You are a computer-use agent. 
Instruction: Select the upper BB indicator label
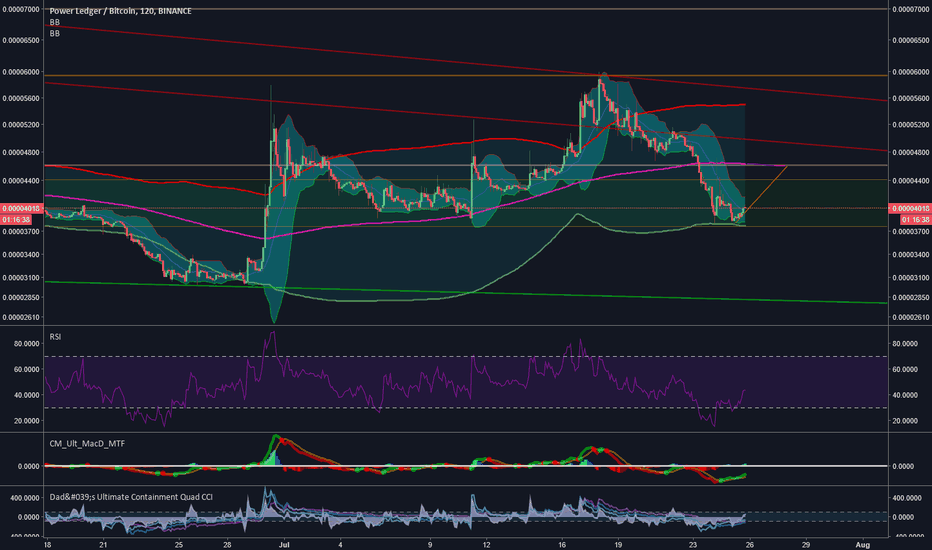(55, 22)
